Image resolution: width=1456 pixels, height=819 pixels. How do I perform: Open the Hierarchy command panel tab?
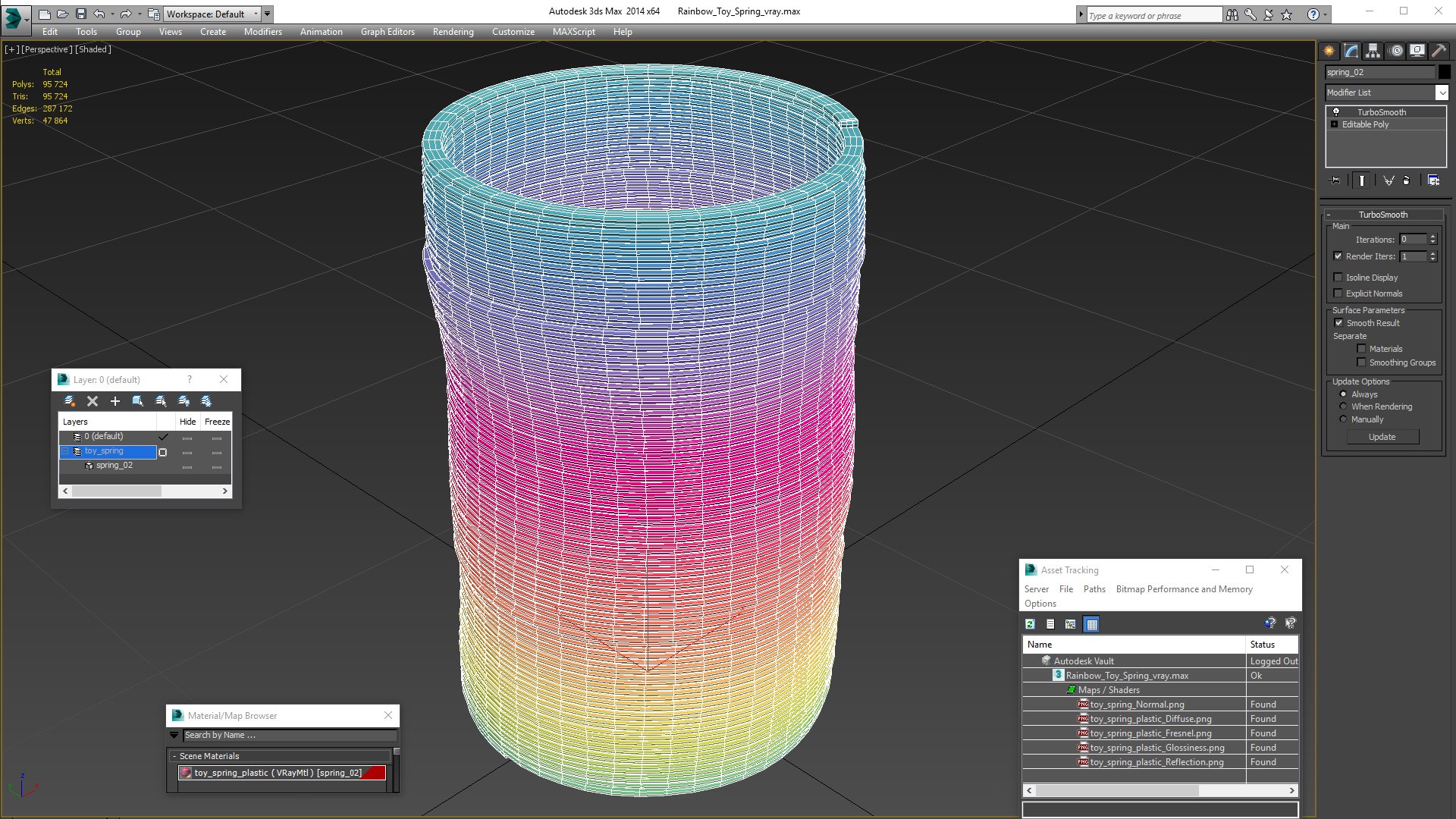click(x=1373, y=51)
